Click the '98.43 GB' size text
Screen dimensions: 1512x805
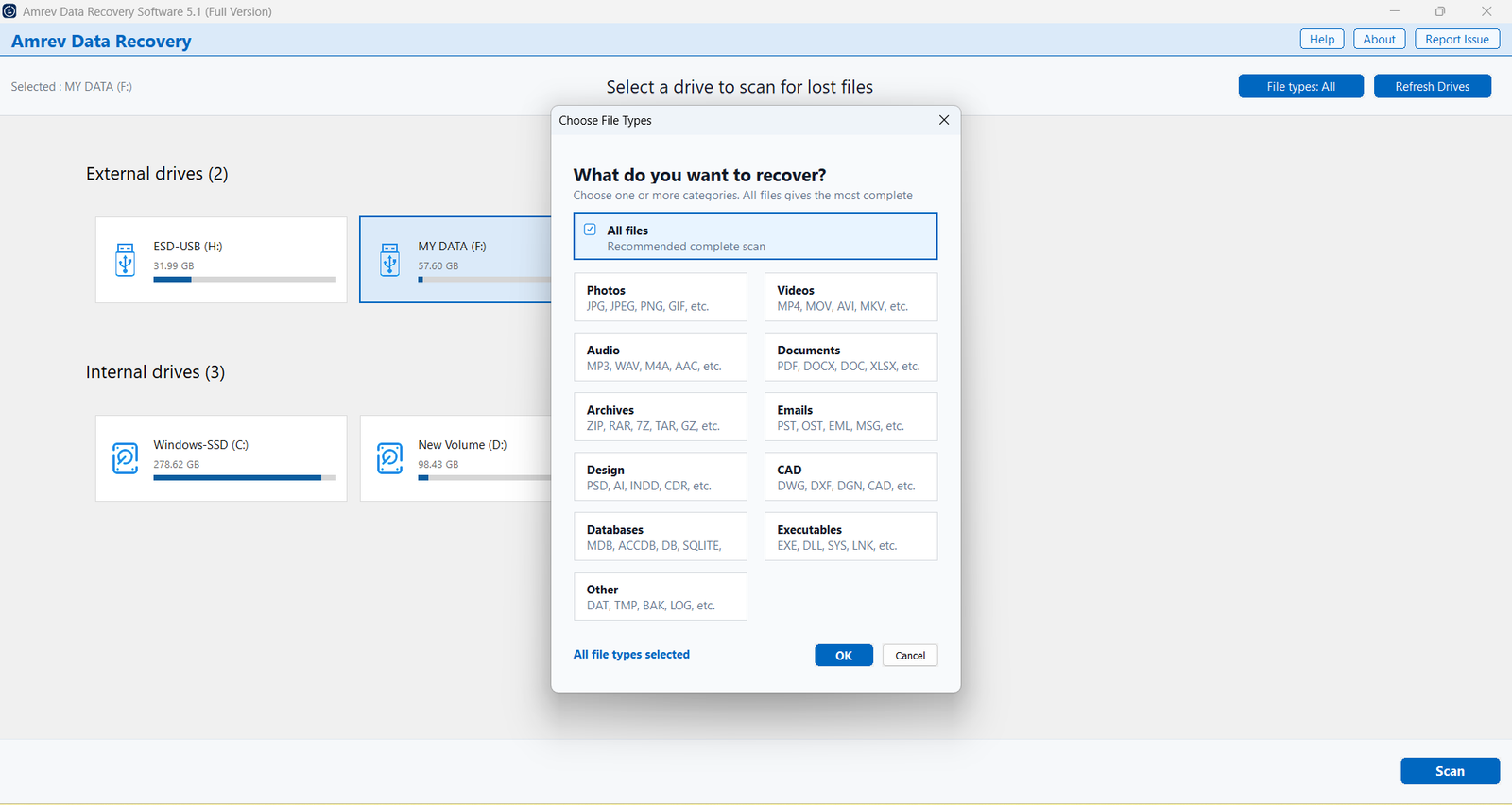(x=438, y=464)
